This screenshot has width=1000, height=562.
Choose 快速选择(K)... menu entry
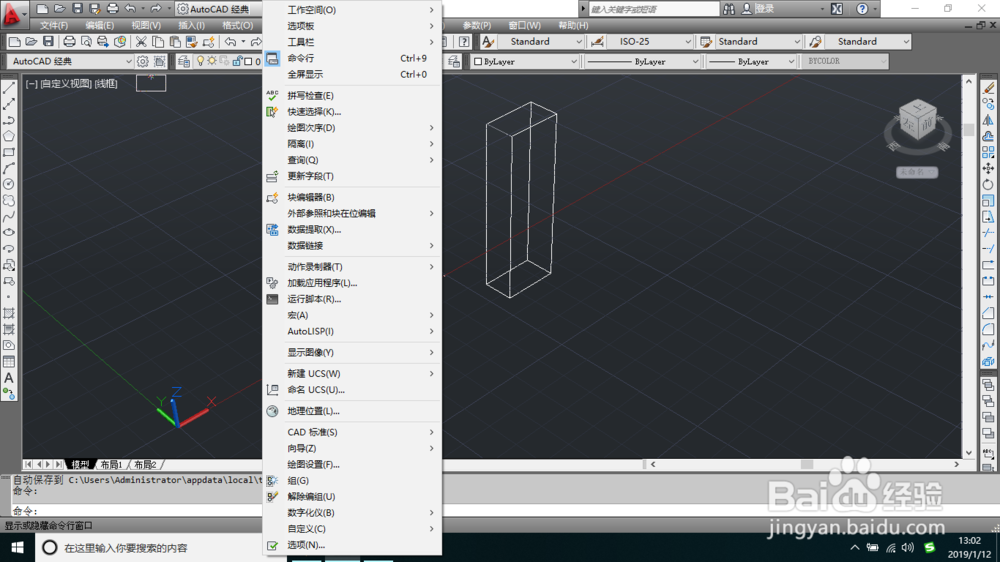352,112
